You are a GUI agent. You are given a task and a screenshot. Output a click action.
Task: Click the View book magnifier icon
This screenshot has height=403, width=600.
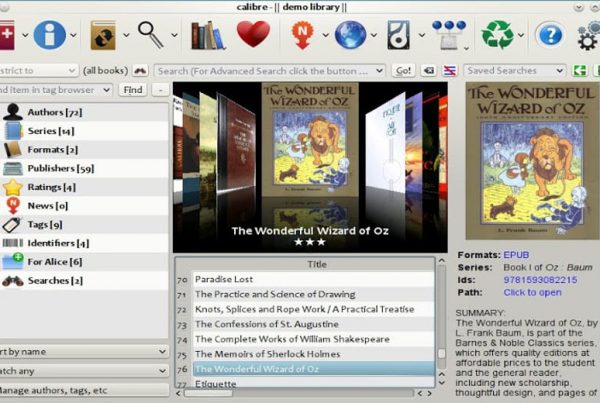(x=150, y=35)
